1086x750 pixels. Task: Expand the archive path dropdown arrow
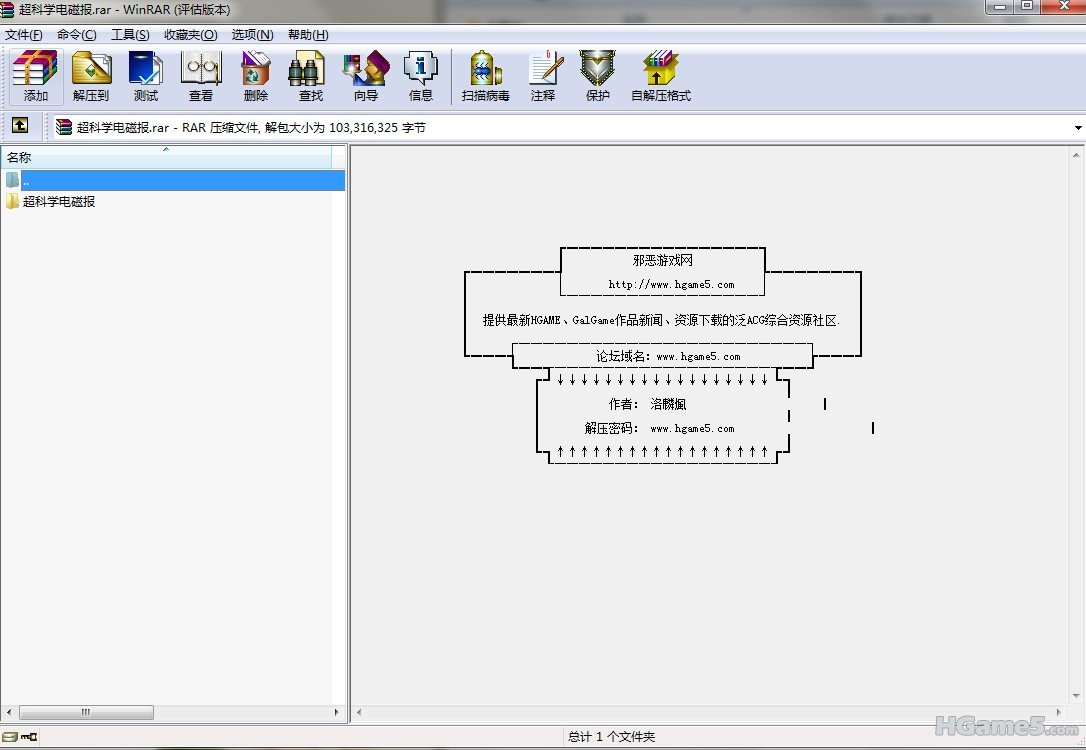coord(1078,127)
